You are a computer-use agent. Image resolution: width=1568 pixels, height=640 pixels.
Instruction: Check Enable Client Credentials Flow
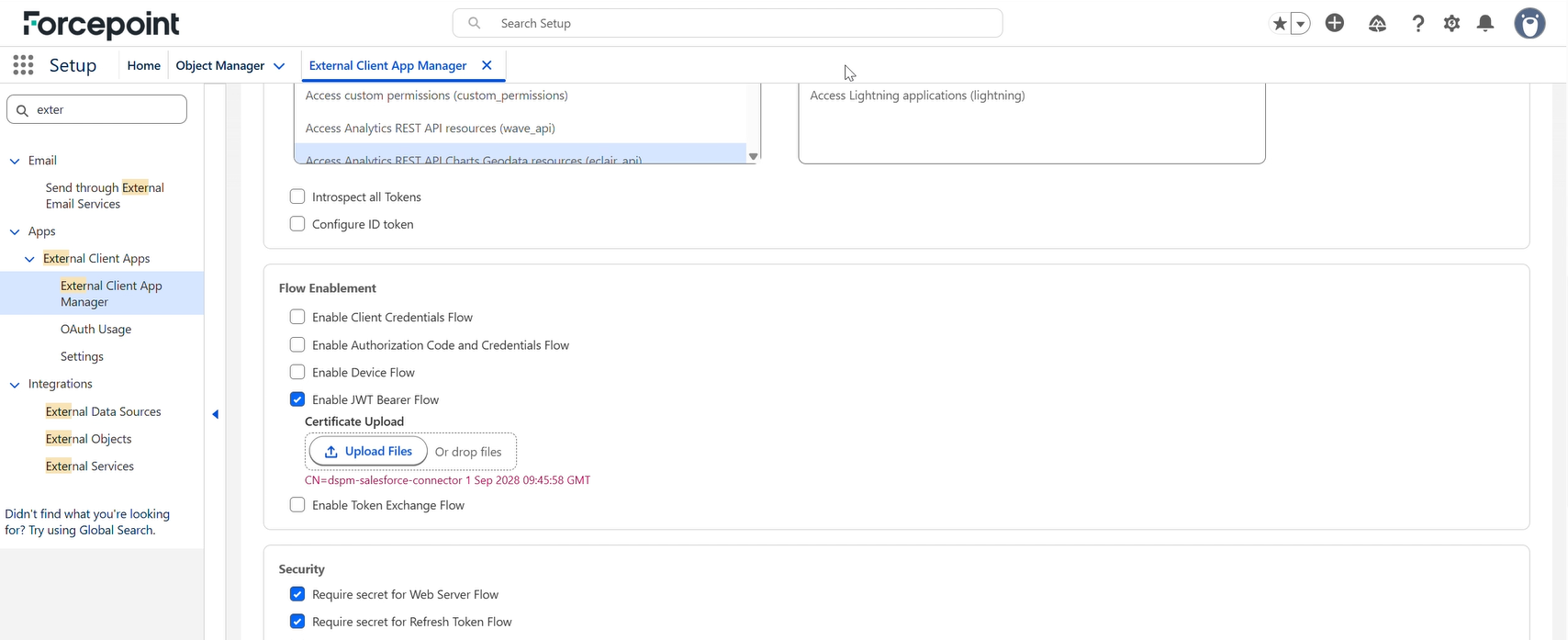(297, 317)
